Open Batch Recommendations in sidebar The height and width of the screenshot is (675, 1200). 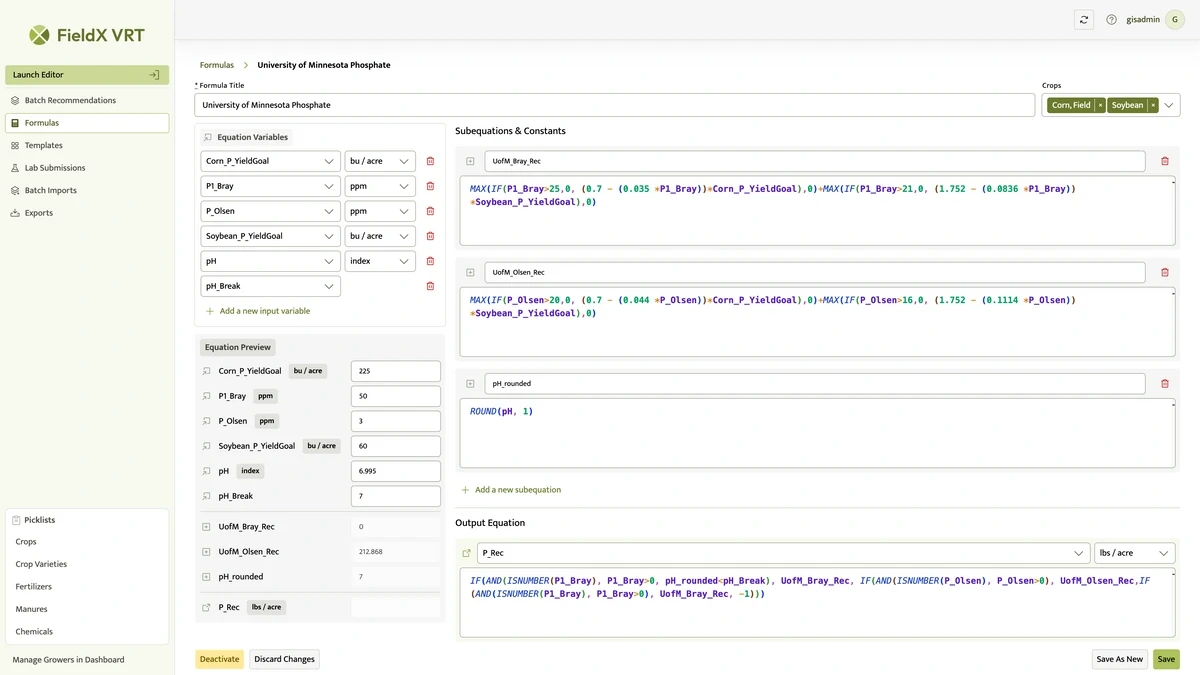(x=87, y=100)
